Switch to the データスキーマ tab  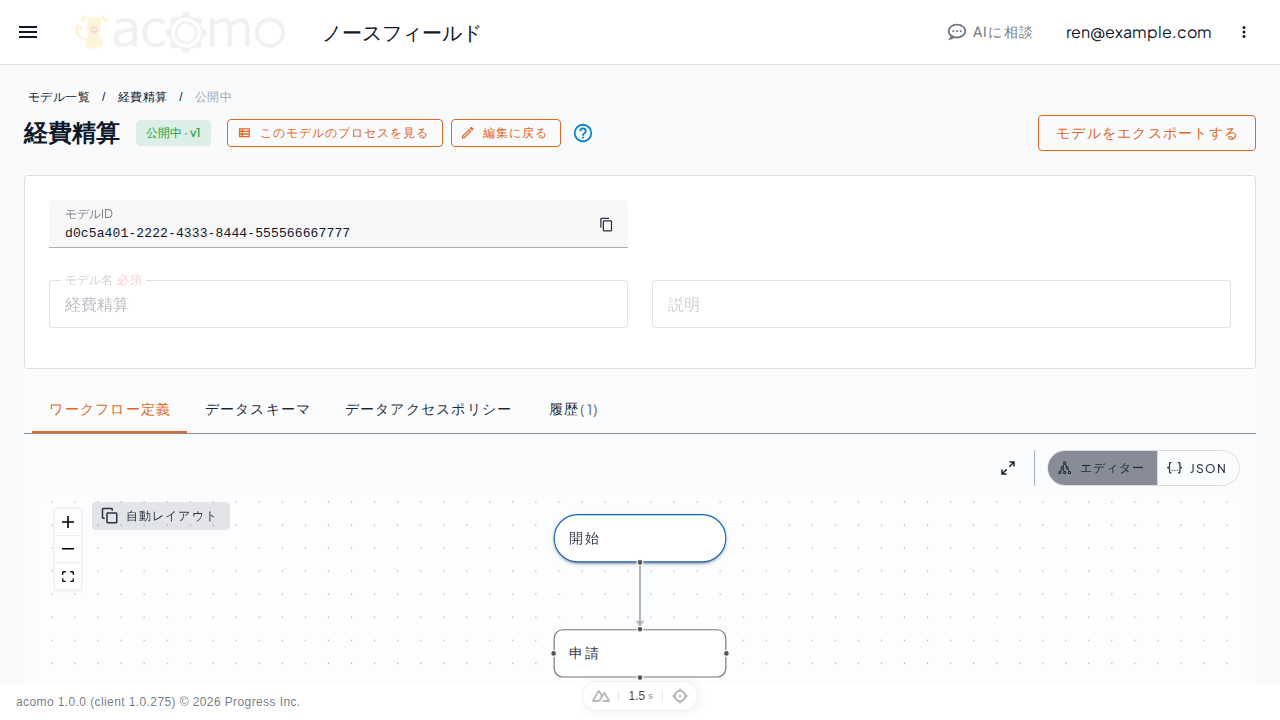pos(257,410)
